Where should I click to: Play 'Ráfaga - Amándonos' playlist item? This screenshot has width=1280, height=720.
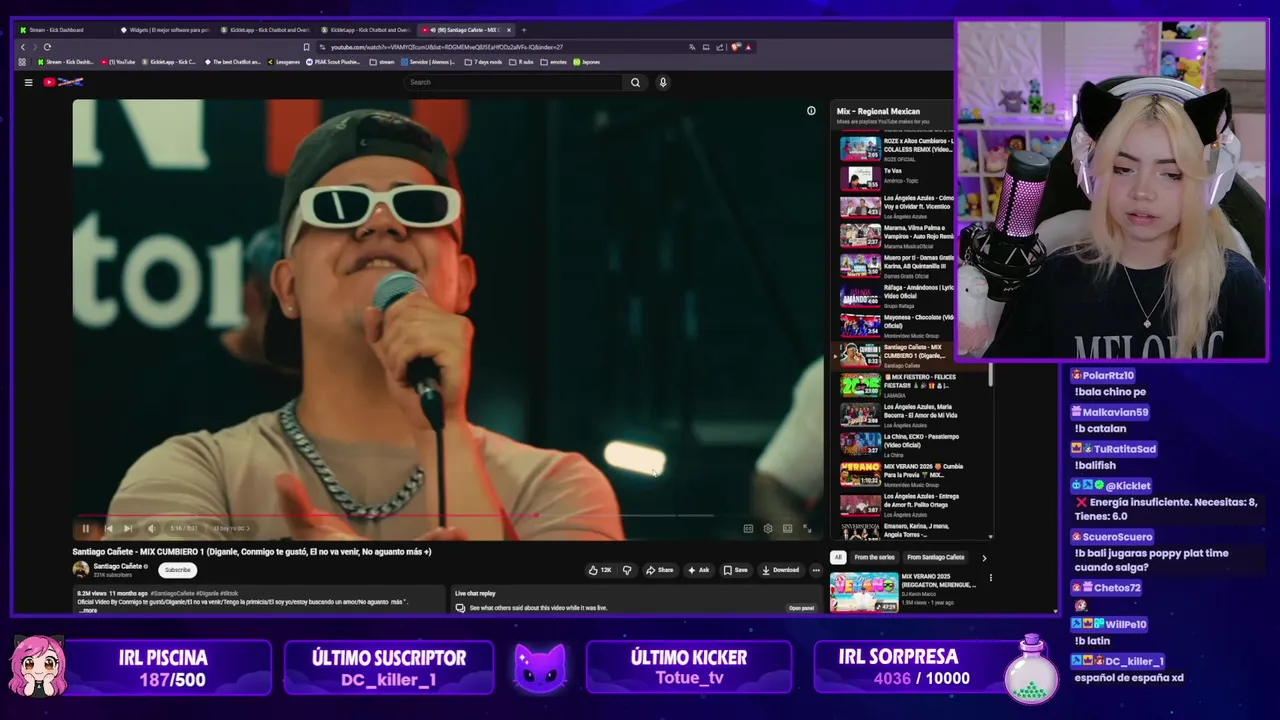[896, 295]
